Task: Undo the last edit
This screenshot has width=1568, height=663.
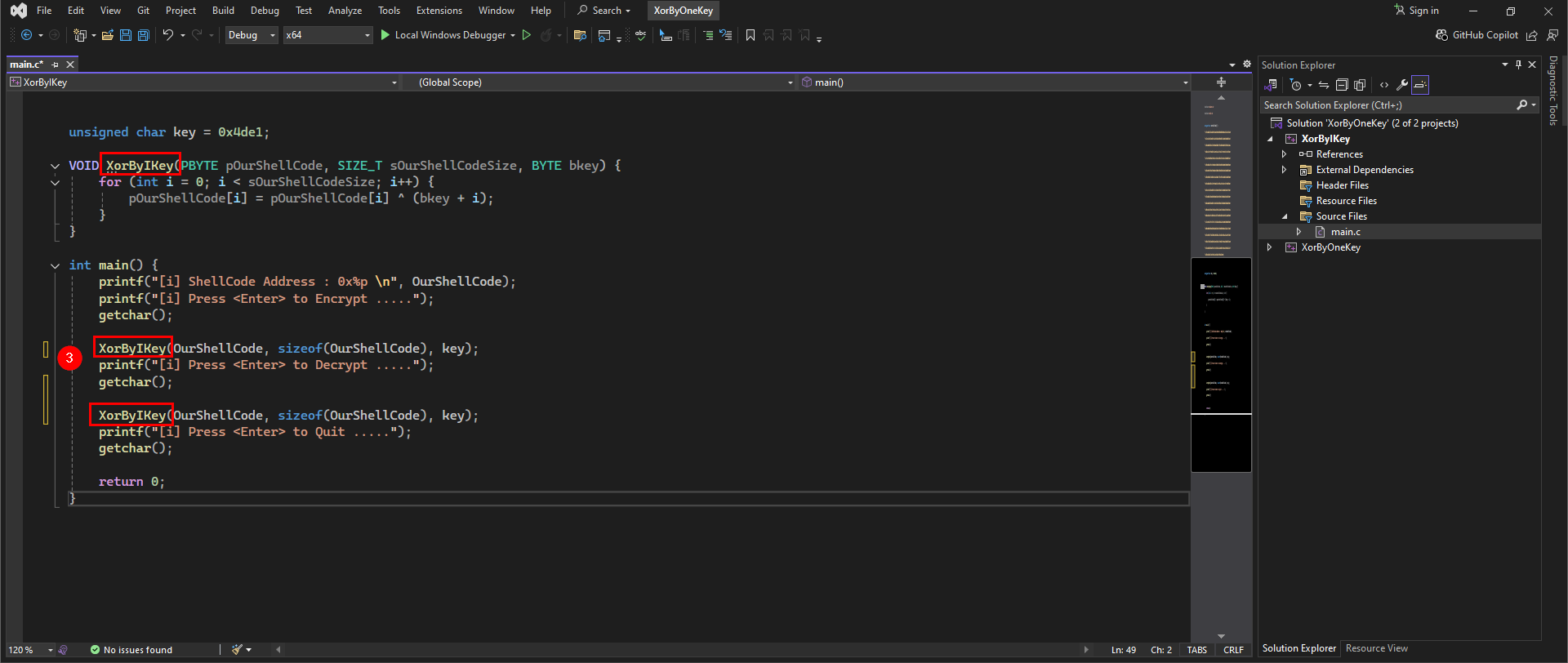Action: tap(167, 35)
